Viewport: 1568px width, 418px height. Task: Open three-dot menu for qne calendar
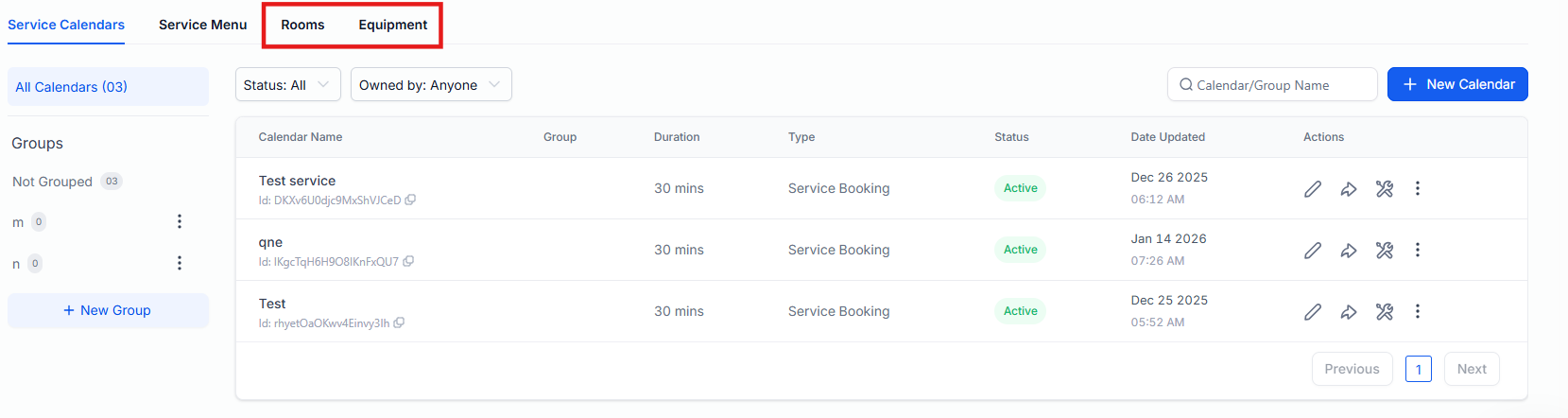(x=1418, y=250)
